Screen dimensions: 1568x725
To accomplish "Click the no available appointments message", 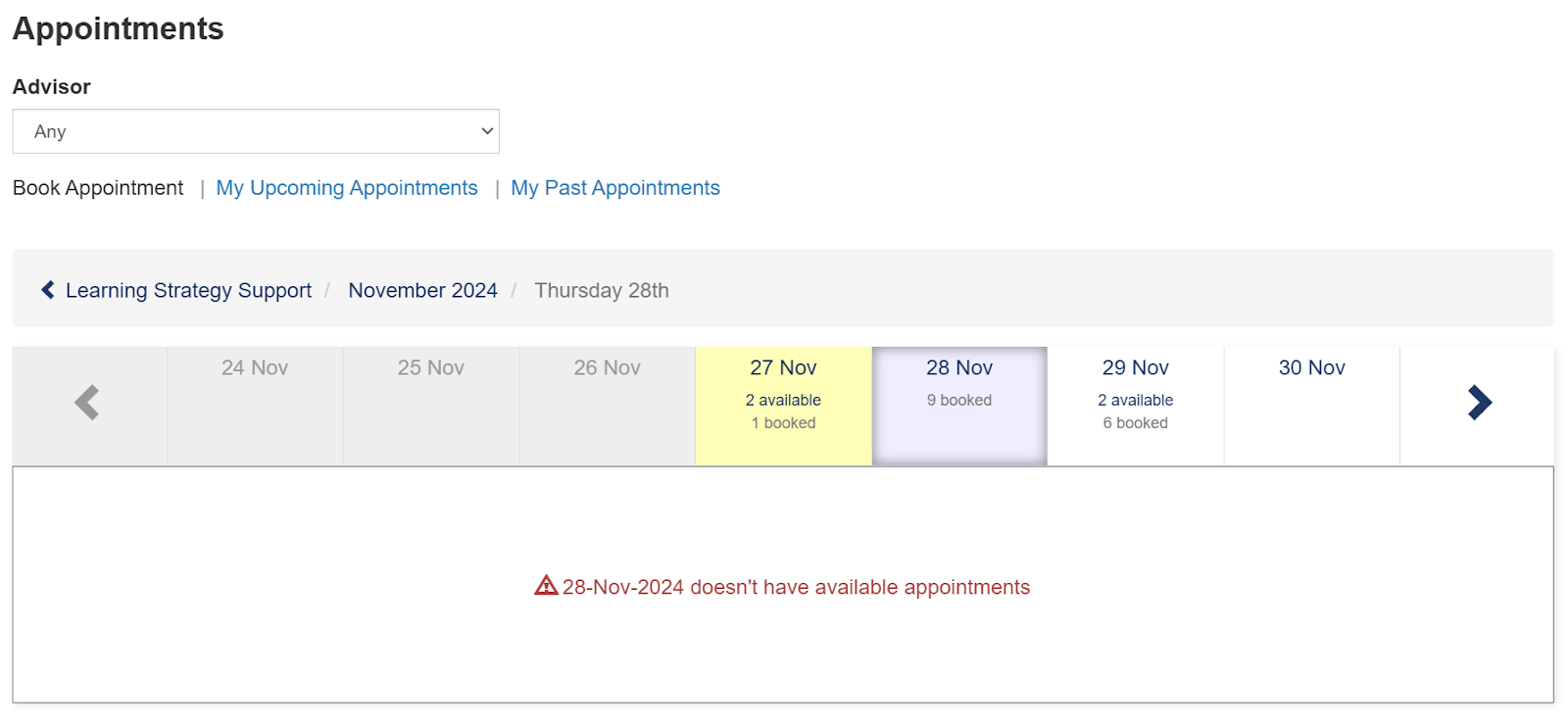I will tap(796, 588).
